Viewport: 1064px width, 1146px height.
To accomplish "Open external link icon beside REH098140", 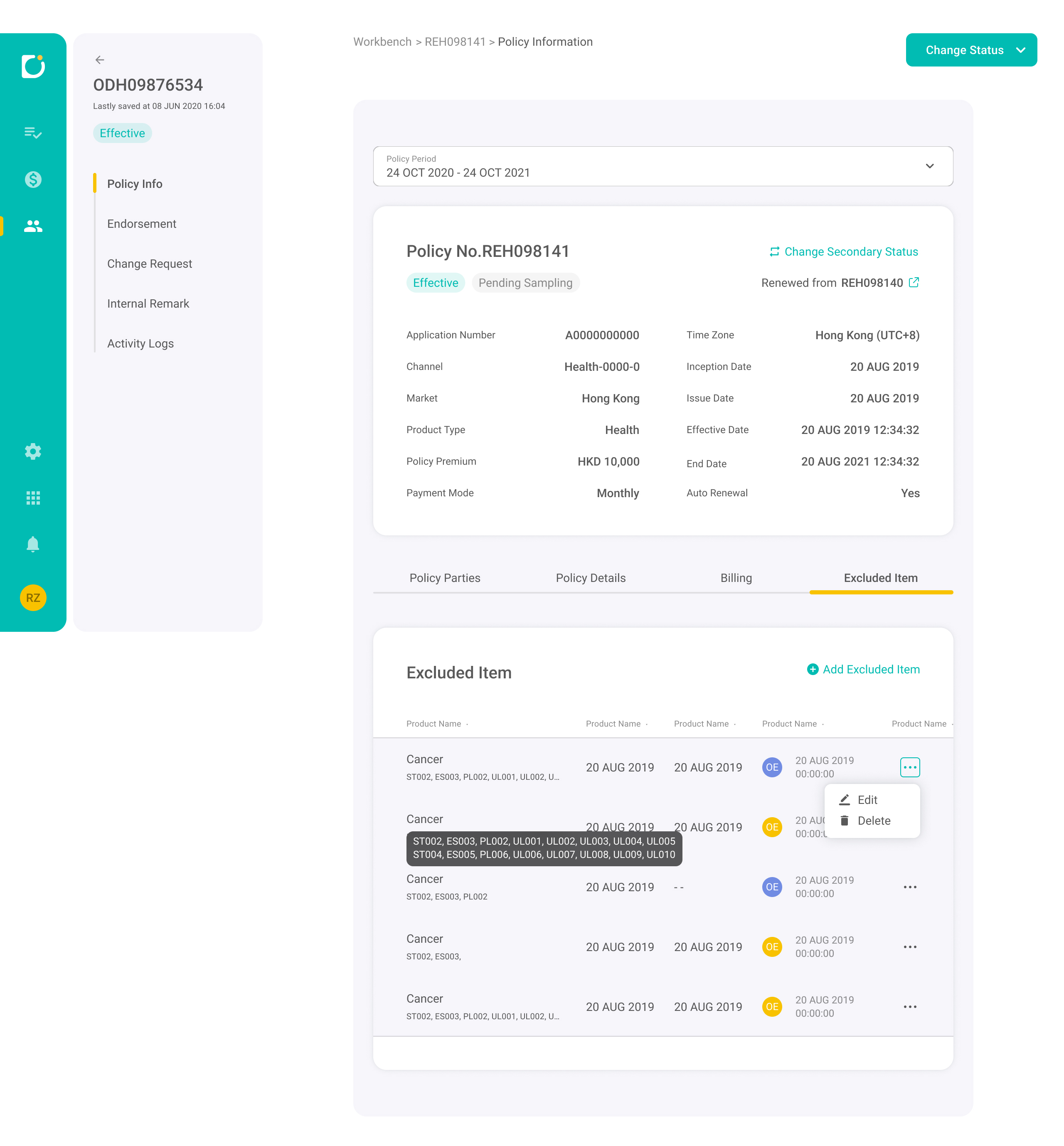I will point(914,283).
